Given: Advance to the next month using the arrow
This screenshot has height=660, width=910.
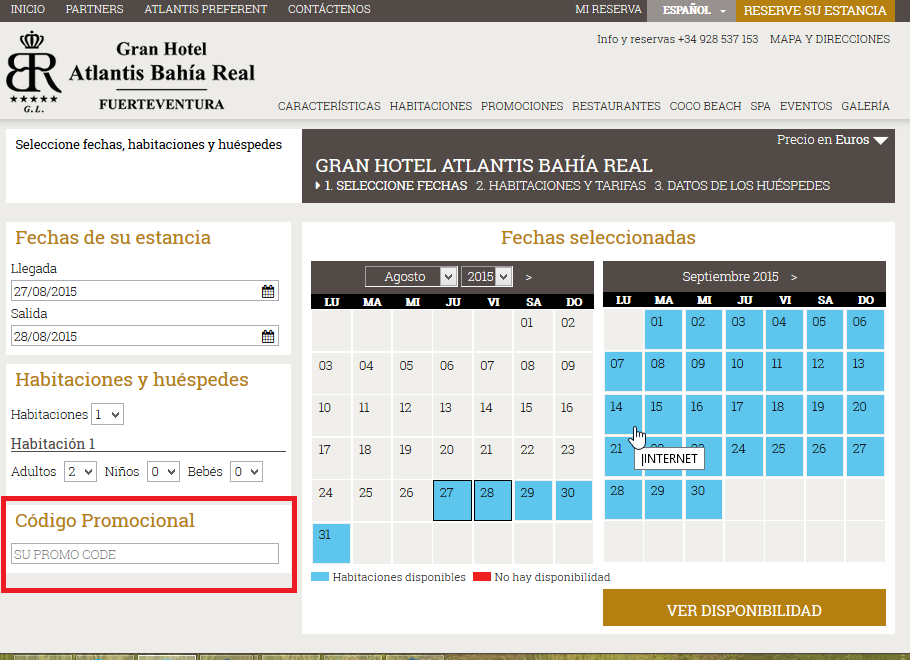Looking at the screenshot, I should (x=528, y=277).
